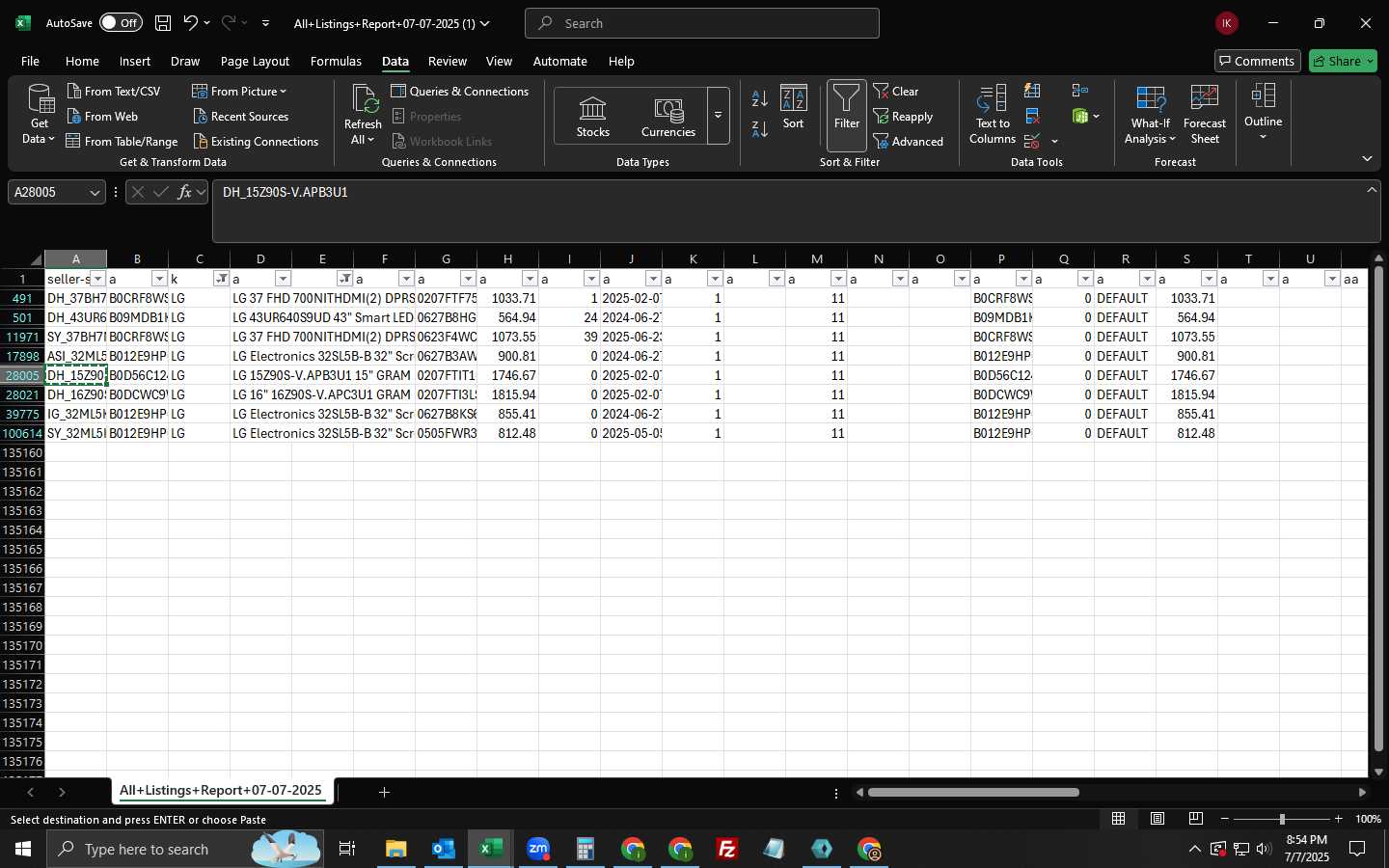Import data From Text/CSV

pos(113,91)
